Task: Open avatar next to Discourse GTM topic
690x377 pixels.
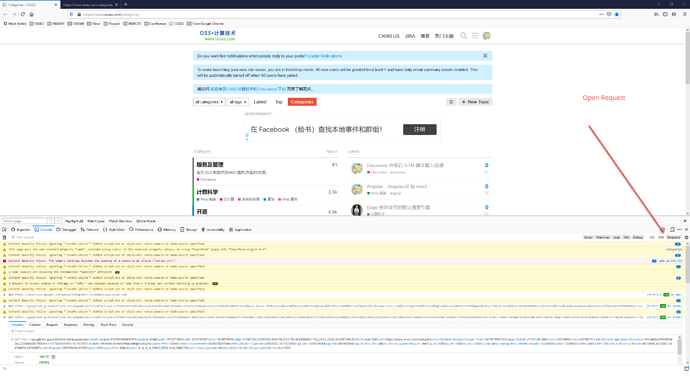Action: (x=357, y=168)
